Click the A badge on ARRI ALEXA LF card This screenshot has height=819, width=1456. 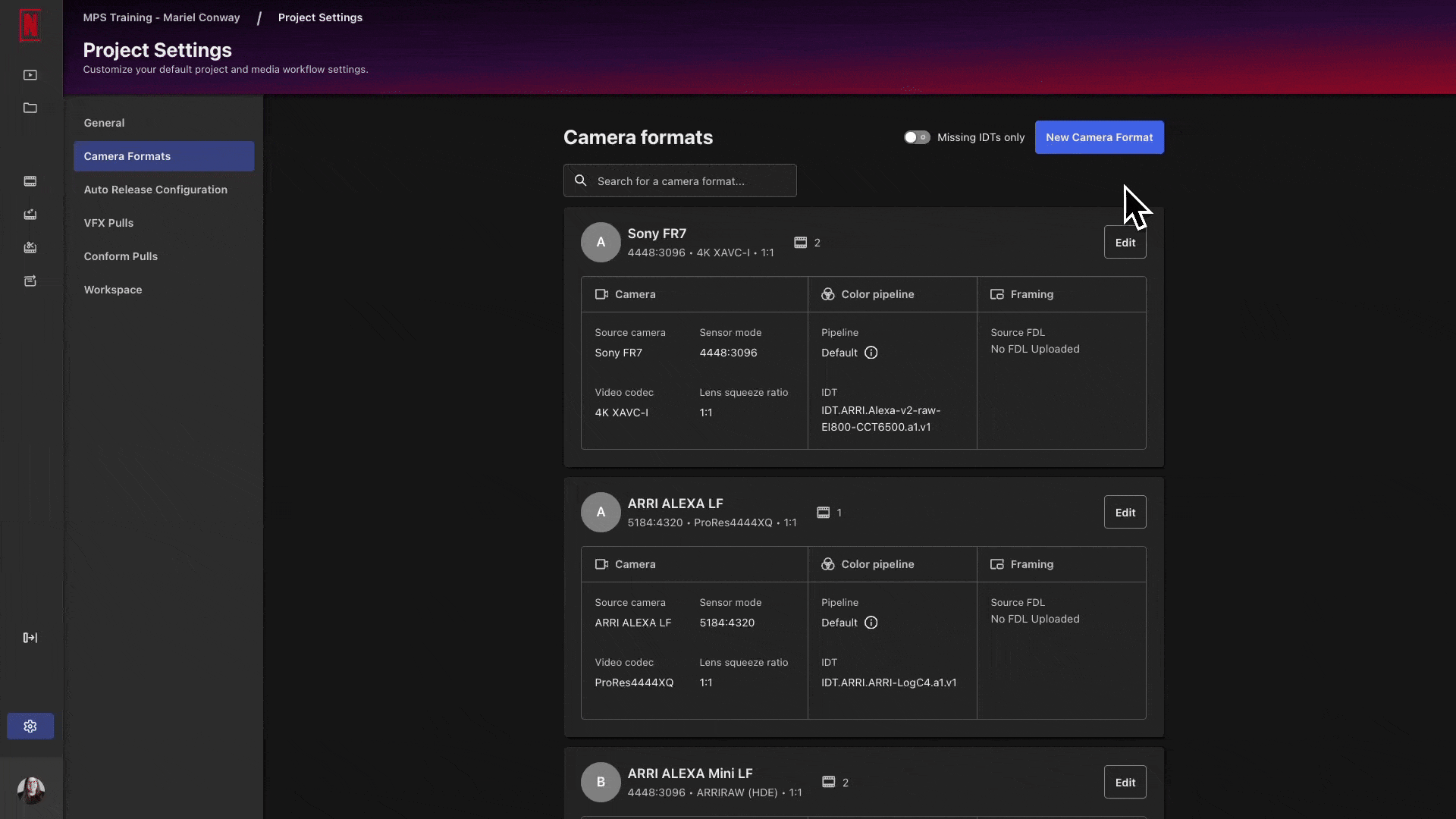click(x=601, y=513)
